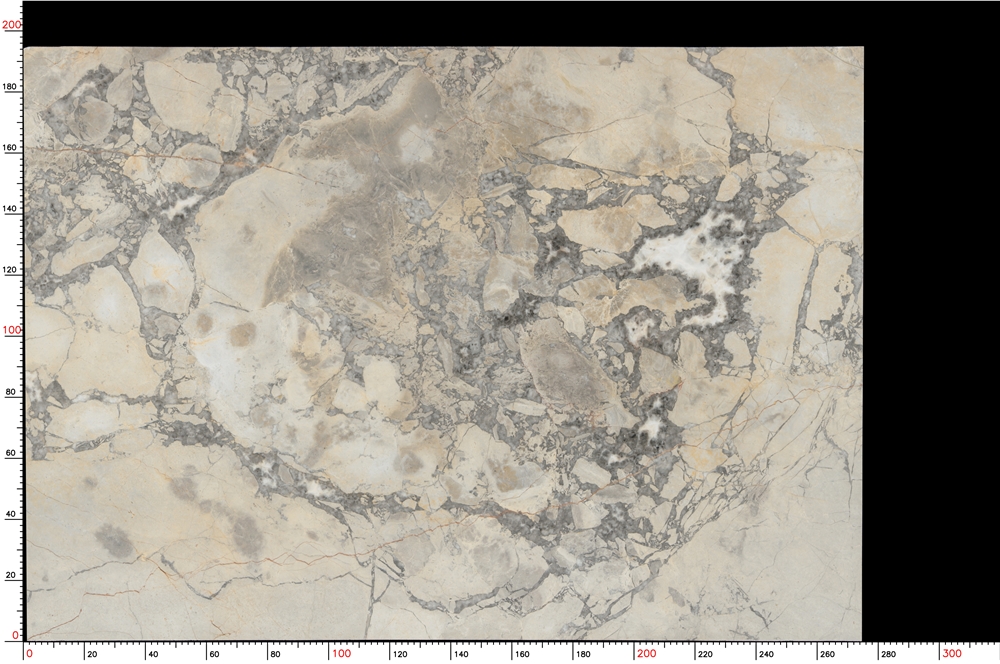Click the 20 mark on horizontal ruler
1000x664 pixels.
pyautogui.click(x=92, y=654)
